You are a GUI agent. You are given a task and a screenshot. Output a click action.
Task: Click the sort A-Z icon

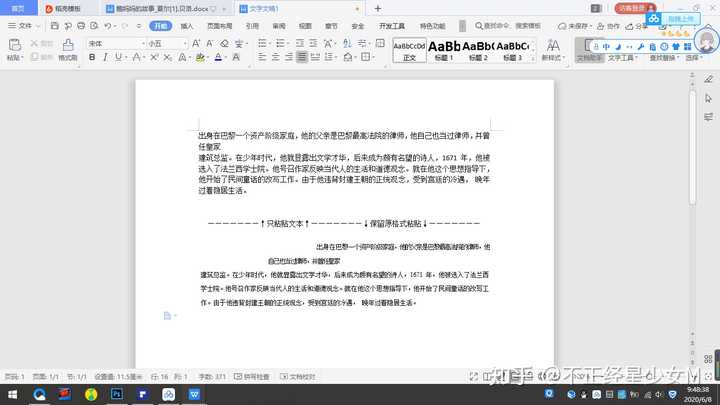point(347,43)
